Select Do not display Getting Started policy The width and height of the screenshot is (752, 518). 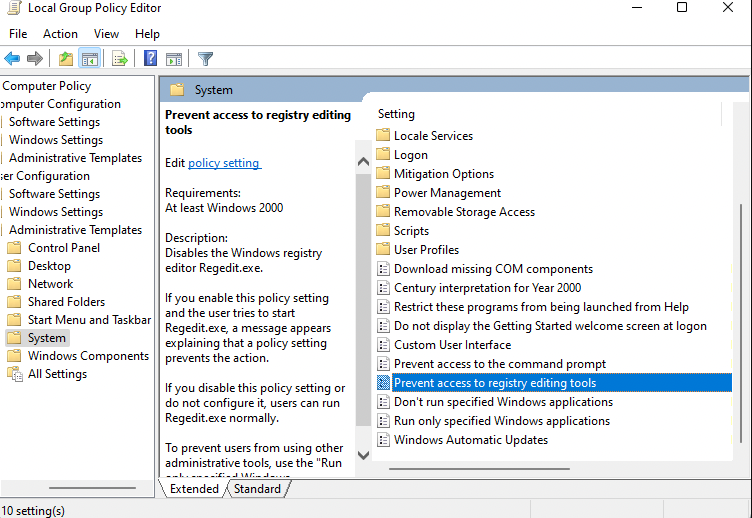pos(550,326)
